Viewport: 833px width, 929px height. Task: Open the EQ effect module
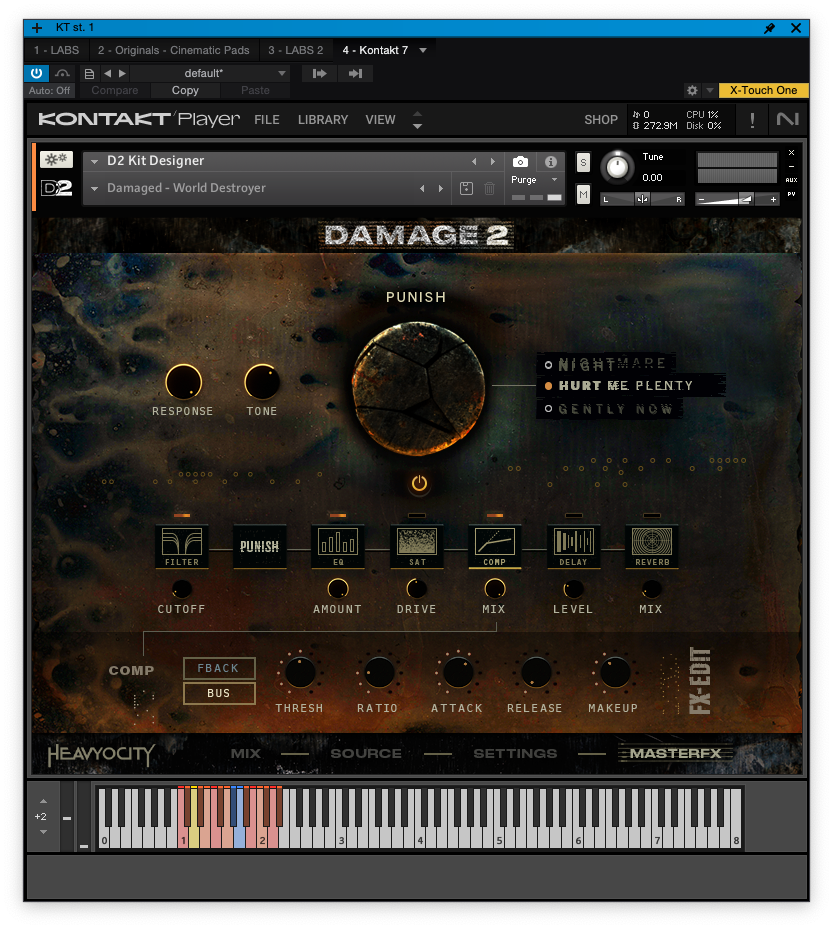pyautogui.click(x=338, y=546)
